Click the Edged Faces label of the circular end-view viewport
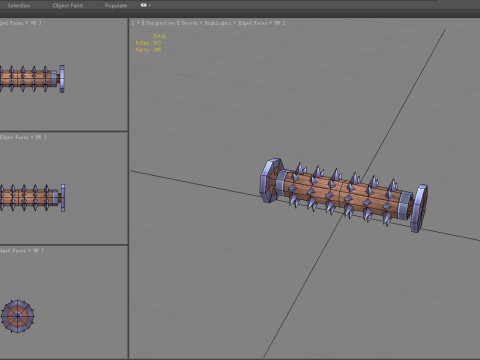The height and width of the screenshot is (360, 480). pos(13,251)
